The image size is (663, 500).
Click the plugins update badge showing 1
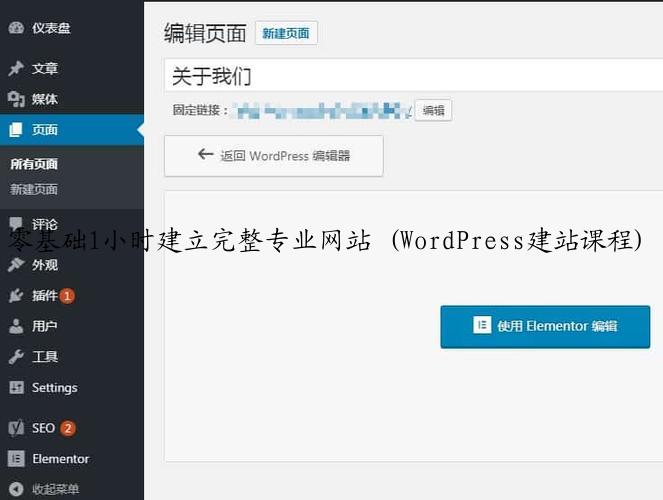tap(67, 296)
